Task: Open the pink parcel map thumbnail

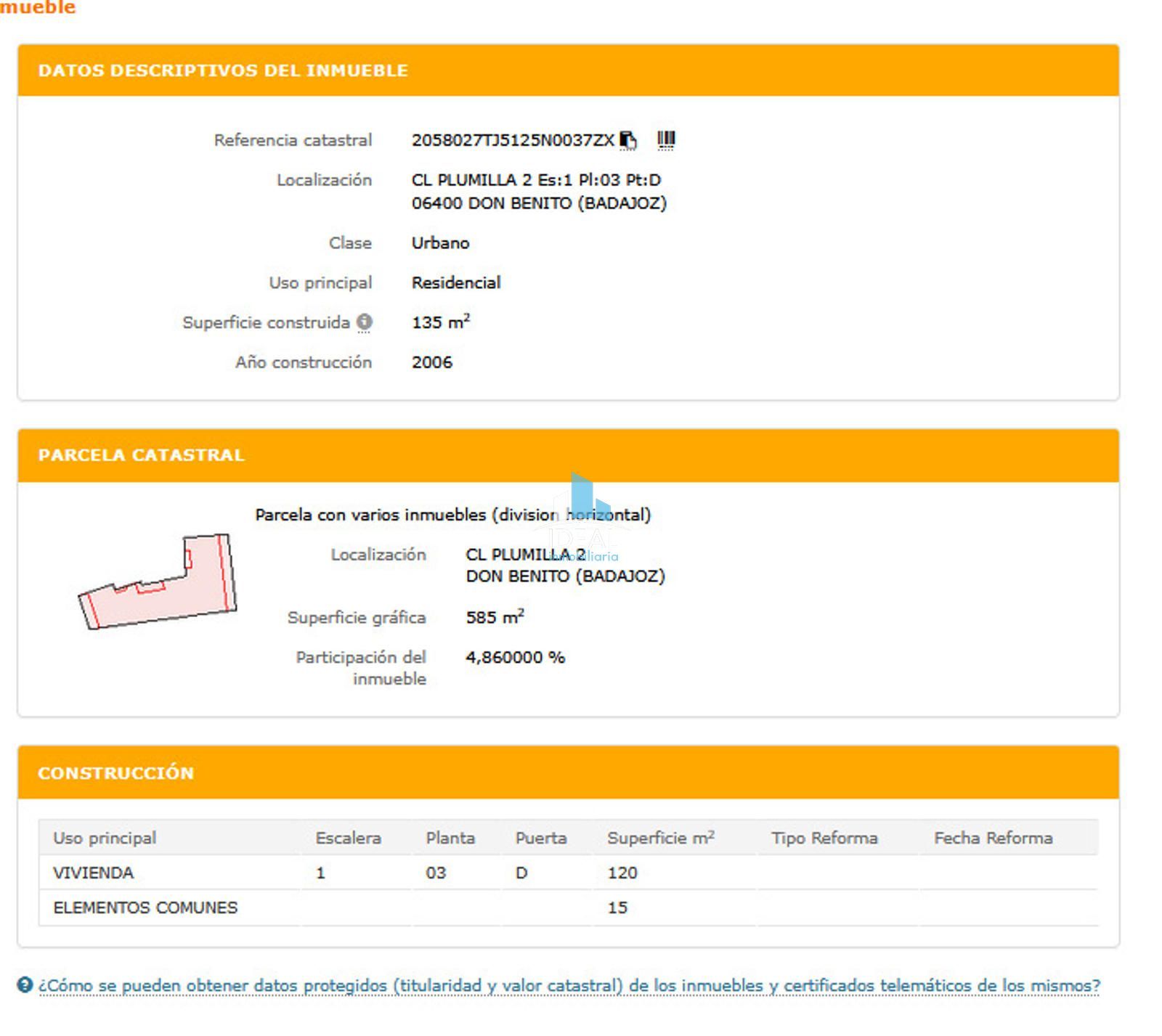Action: coord(158,582)
